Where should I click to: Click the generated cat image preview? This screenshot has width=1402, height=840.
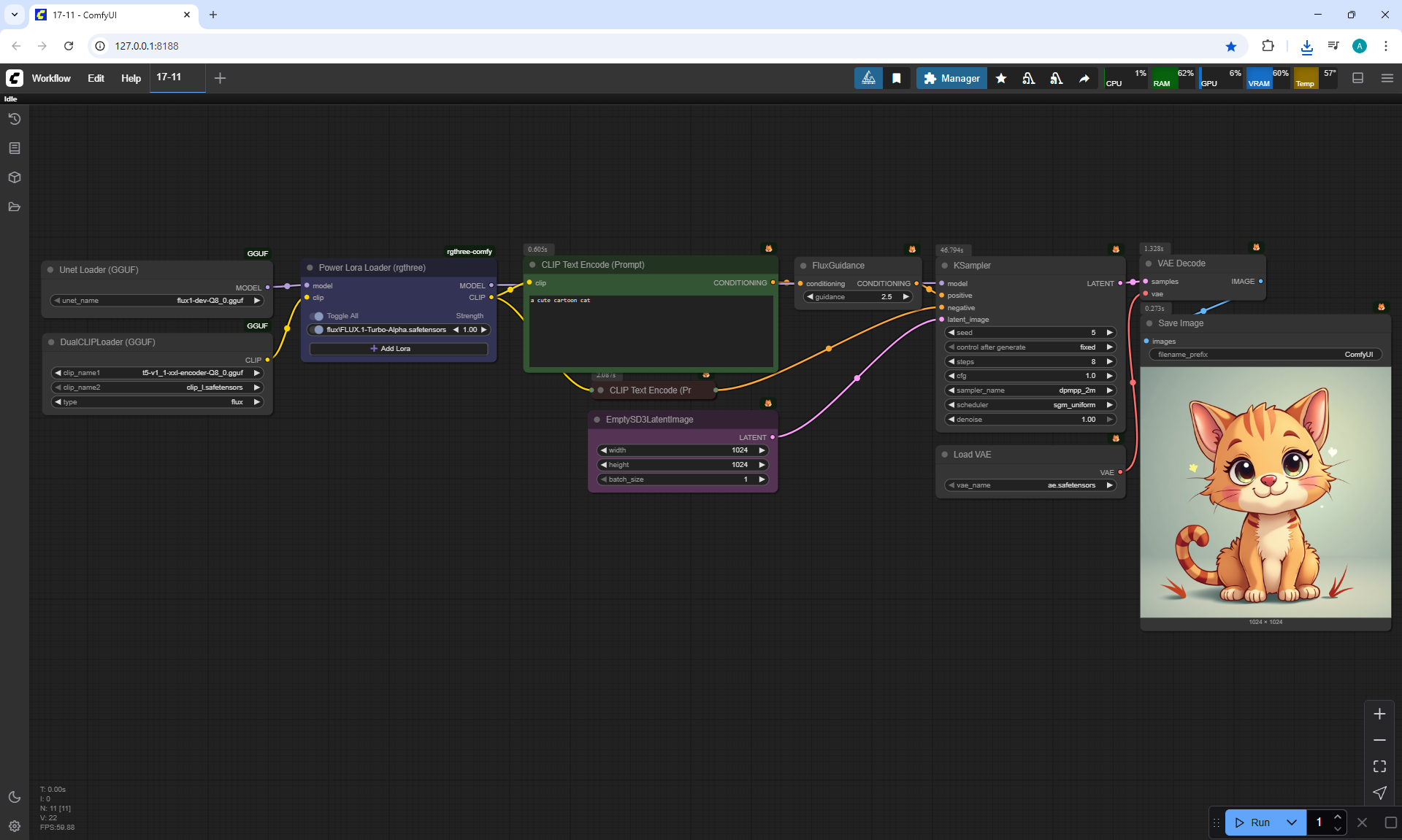1265,493
